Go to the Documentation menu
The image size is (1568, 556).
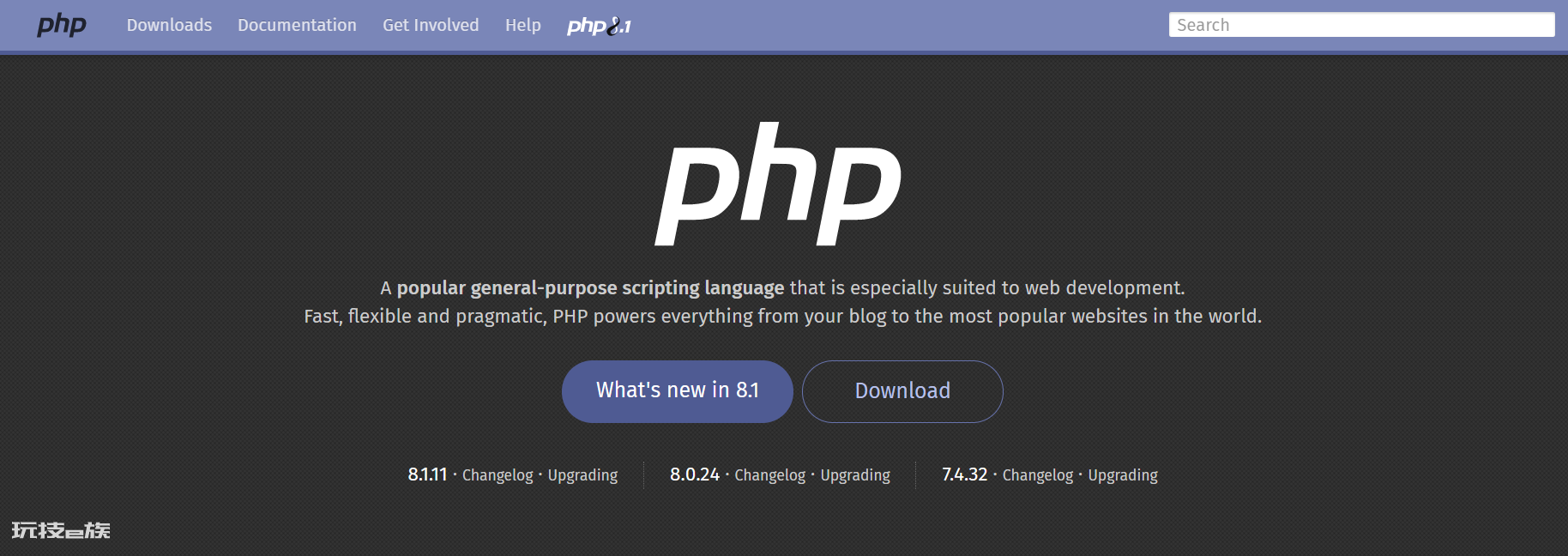[297, 25]
